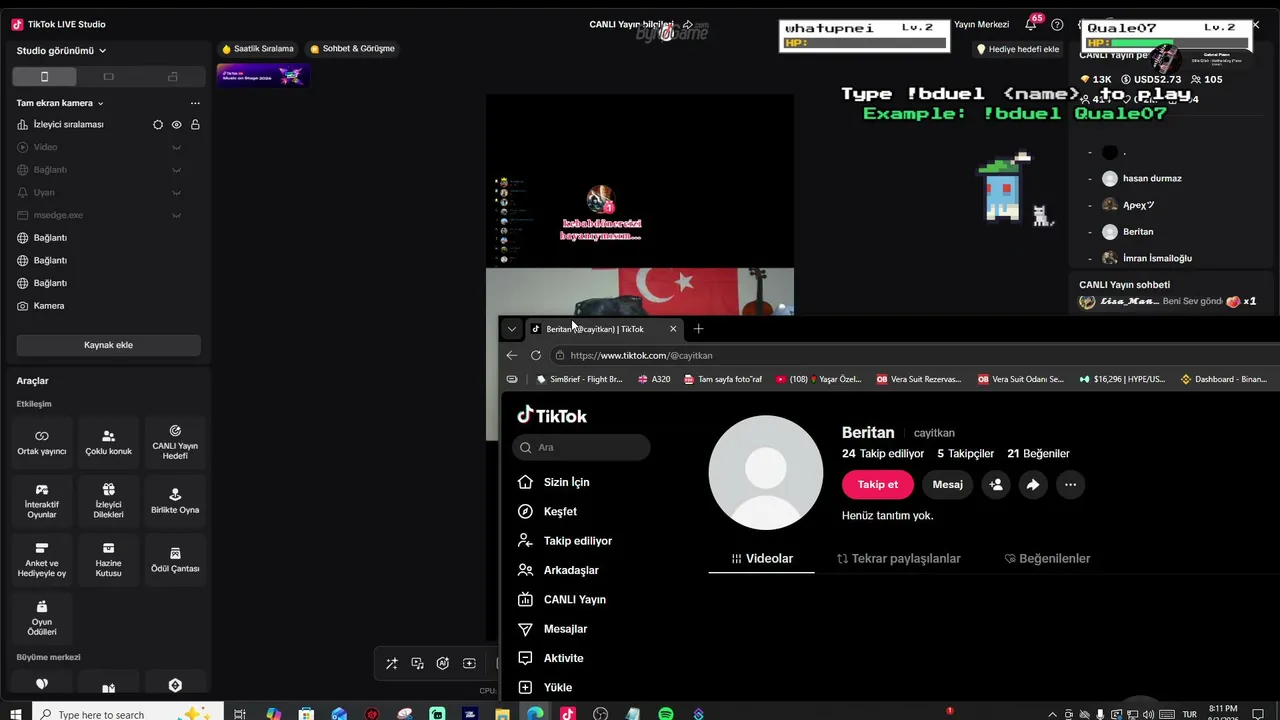Click the add-screen plus icon in preview toolbar
Image resolution: width=1280 pixels, height=720 pixels.
[469, 663]
